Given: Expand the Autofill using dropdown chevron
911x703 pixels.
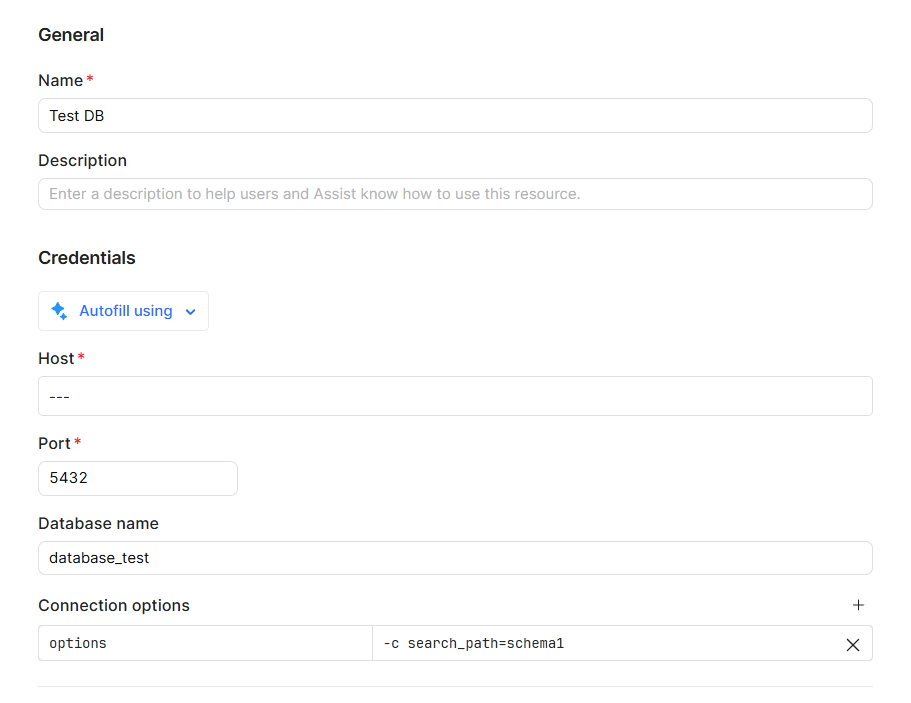Looking at the screenshot, I should pyautogui.click(x=191, y=312).
